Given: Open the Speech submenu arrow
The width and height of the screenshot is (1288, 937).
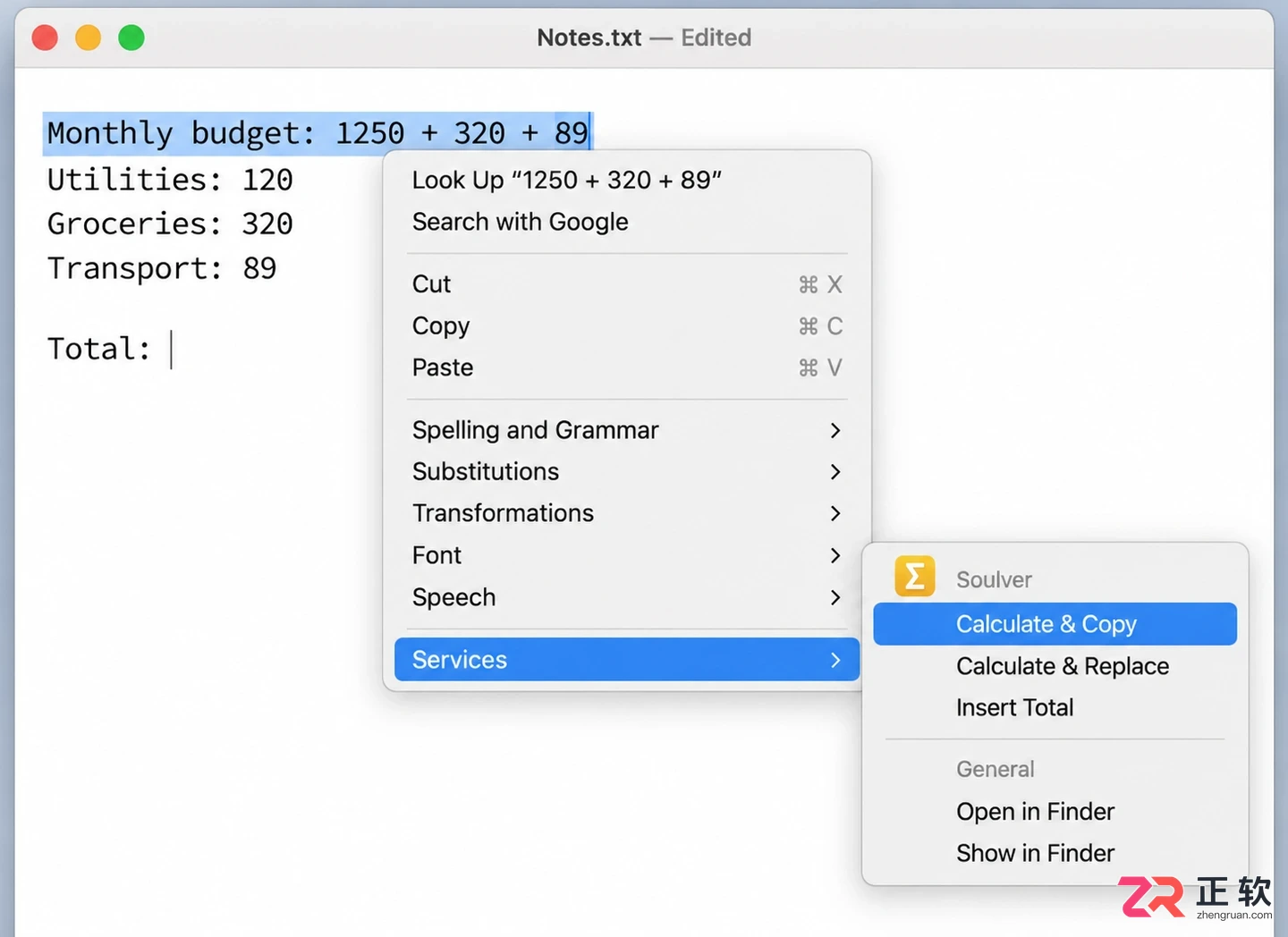Looking at the screenshot, I should point(835,597).
